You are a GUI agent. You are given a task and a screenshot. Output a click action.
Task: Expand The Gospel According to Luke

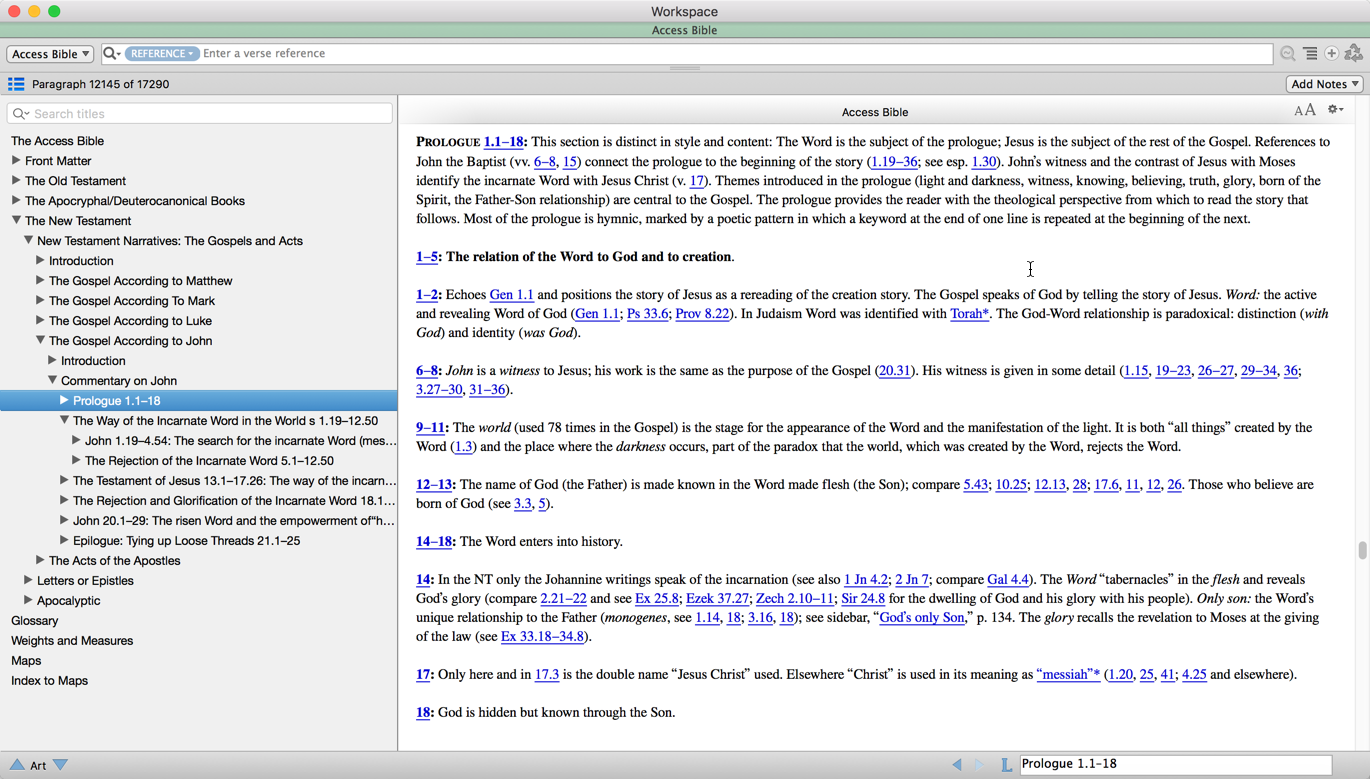click(x=40, y=320)
